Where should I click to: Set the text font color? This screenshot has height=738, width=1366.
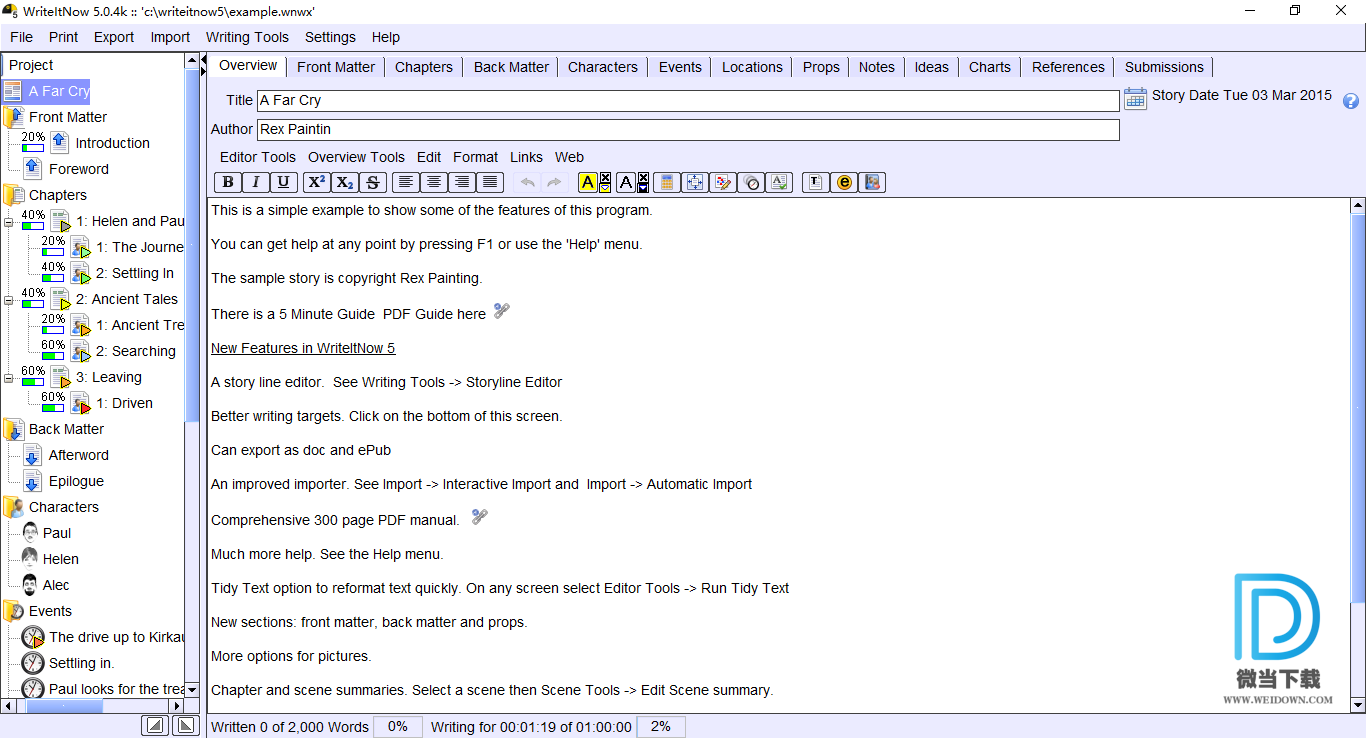point(626,182)
